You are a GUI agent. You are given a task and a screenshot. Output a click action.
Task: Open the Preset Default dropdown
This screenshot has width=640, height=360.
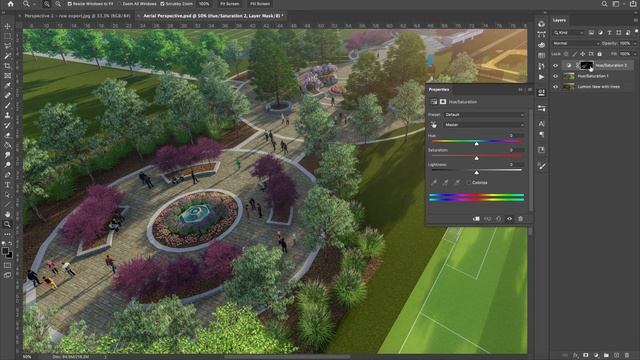[484, 115]
